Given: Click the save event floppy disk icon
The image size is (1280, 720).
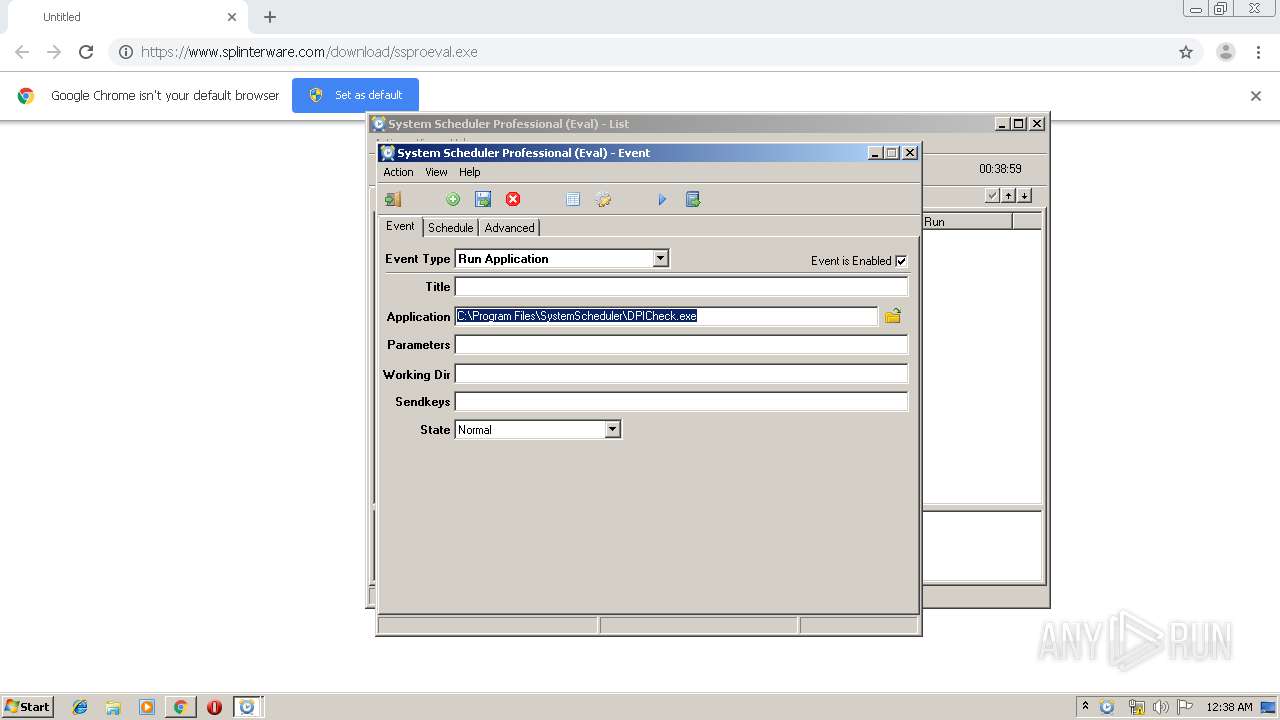Looking at the screenshot, I should (x=483, y=199).
